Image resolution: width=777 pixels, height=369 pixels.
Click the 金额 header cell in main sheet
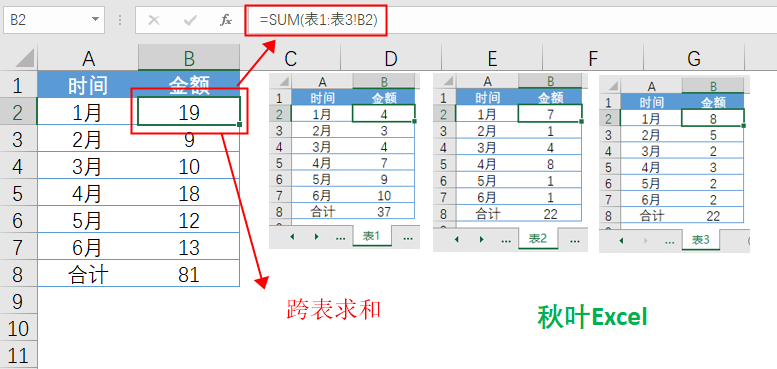pyautogui.click(x=189, y=85)
